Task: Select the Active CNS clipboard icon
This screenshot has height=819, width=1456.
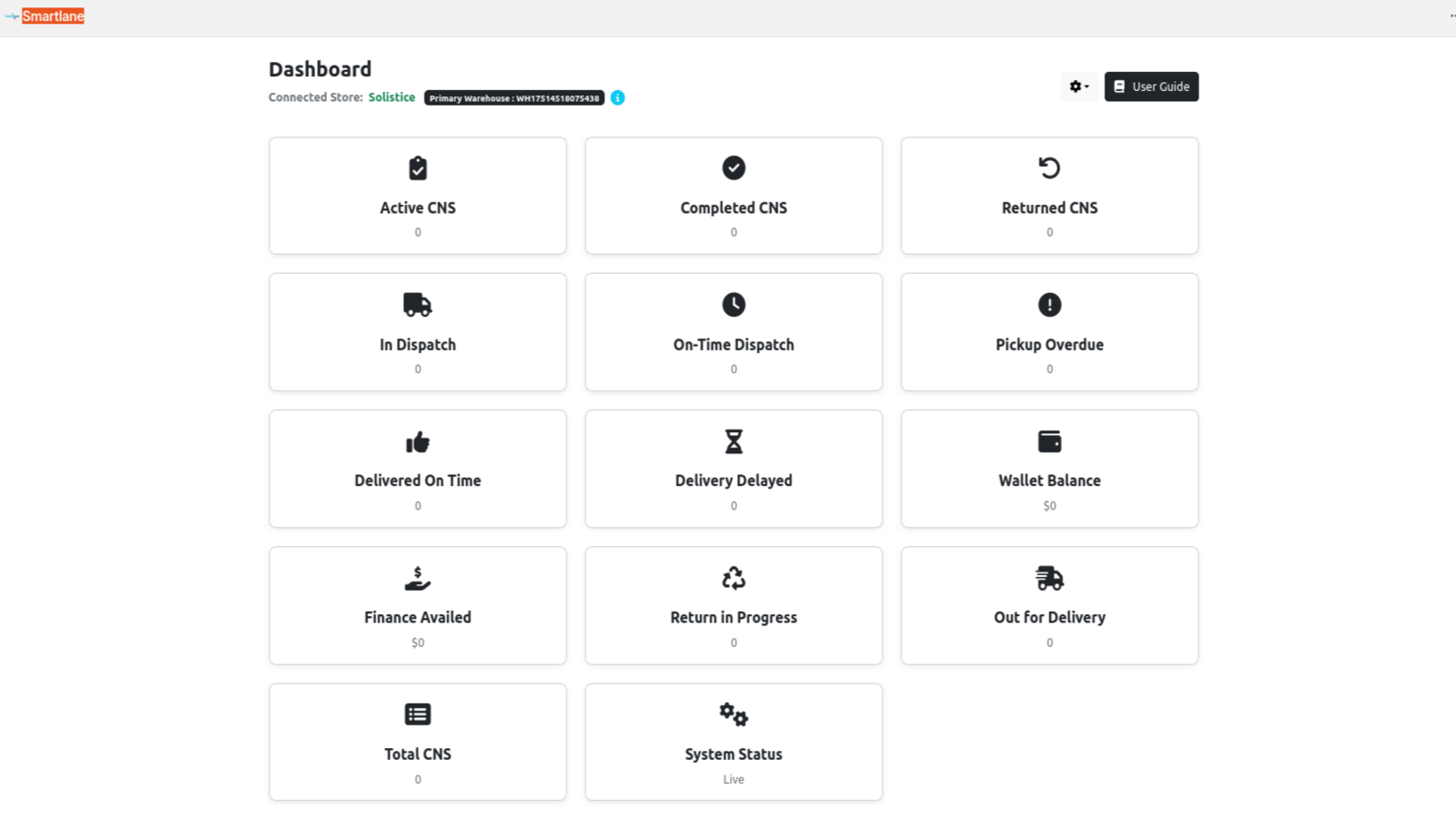Action: pyautogui.click(x=417, y=167)
